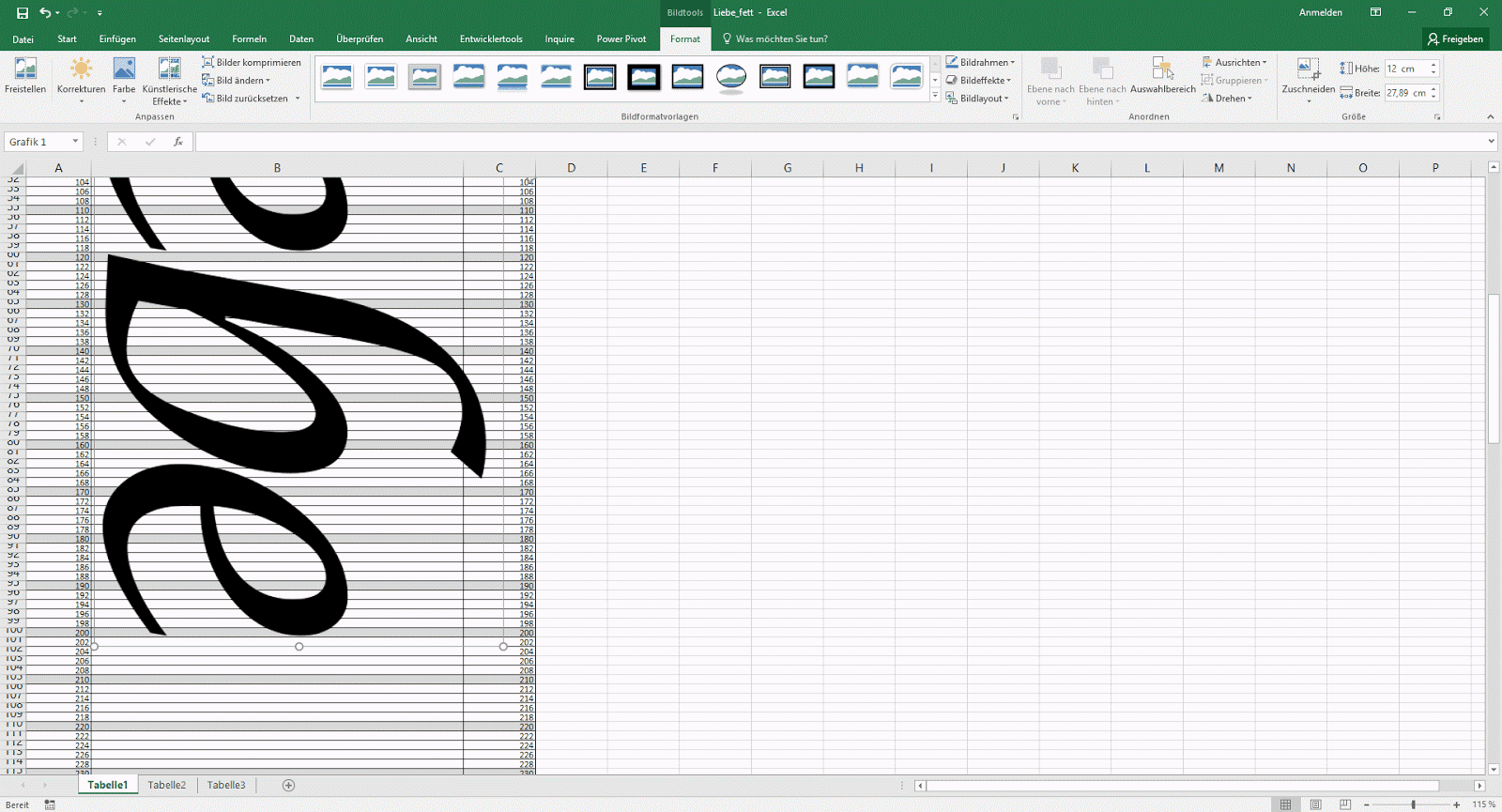Switch to the Start ribbon tab
Viewport: 1502px width, 812px height.
point(67,39)
